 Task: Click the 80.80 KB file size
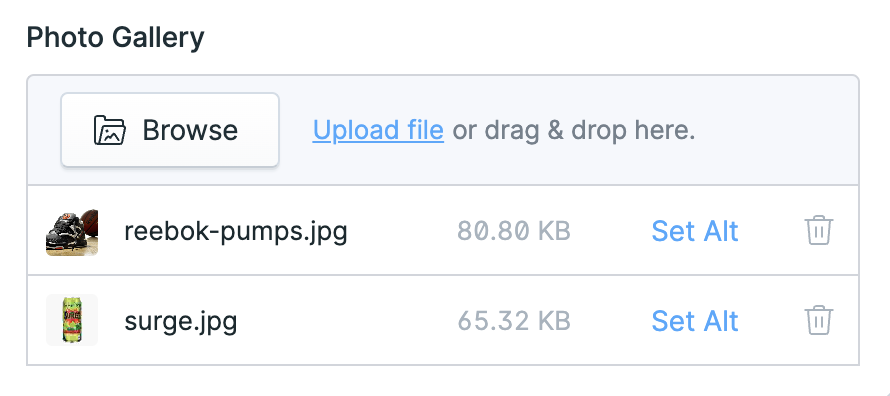click(x=514, y=231)
